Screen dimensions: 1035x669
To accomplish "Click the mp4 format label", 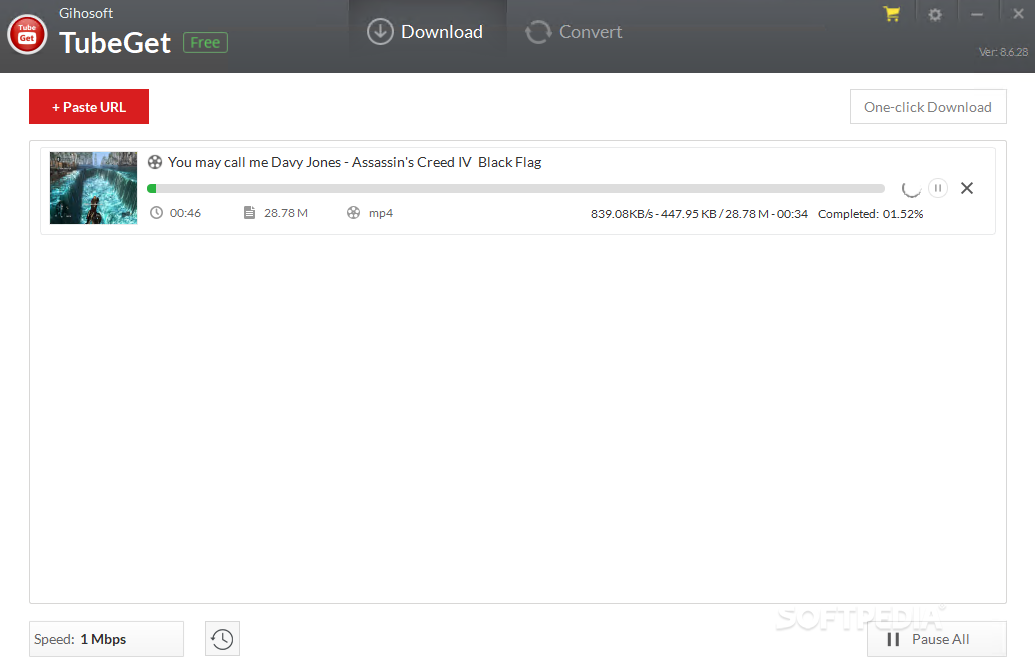I will tap(381, 213).
